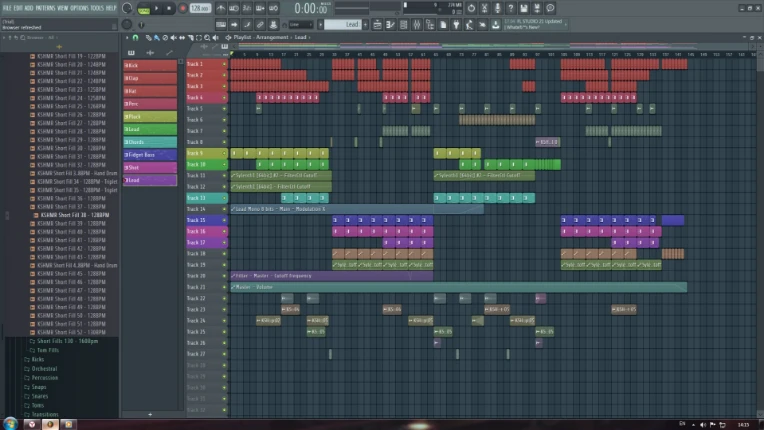
Task: Click the plugin picker plug icon
Action: [456, 24]
